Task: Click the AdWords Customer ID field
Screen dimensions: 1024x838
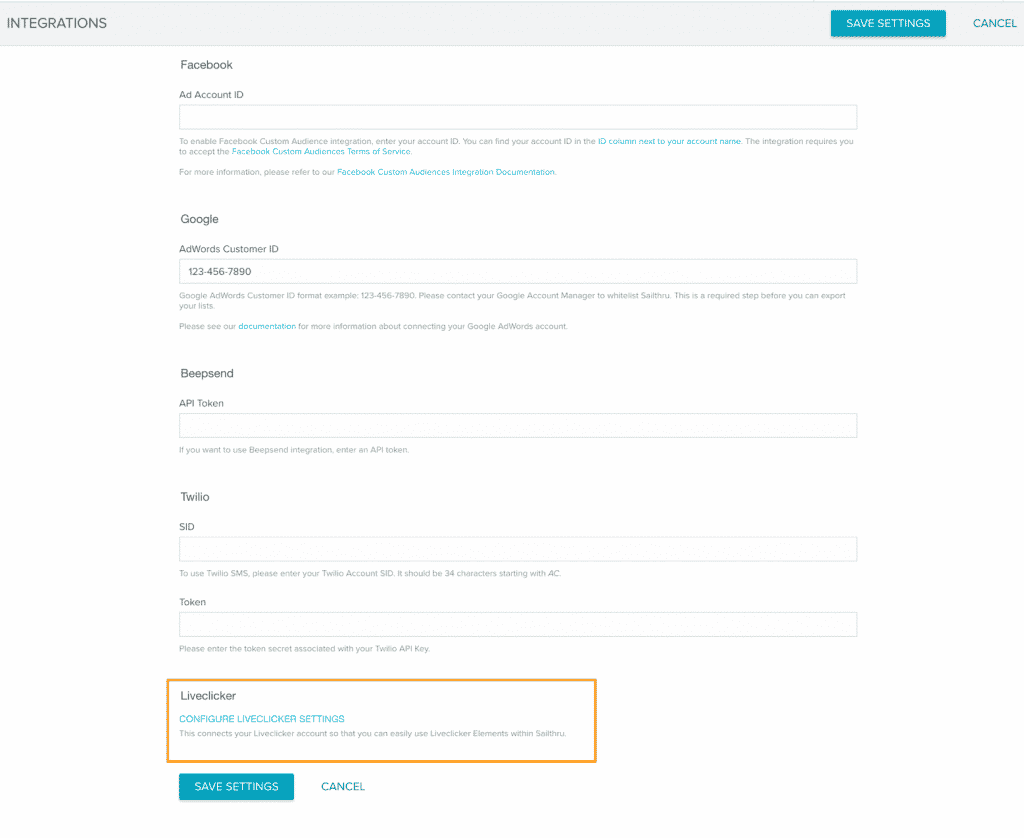Action: pos(517,271)
